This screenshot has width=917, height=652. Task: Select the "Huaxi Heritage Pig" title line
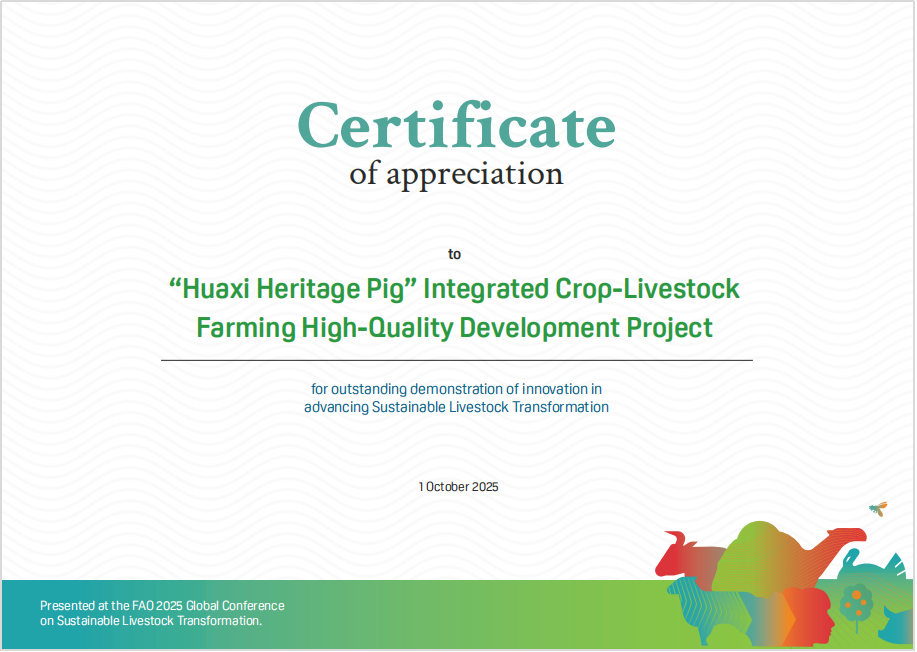455,290
